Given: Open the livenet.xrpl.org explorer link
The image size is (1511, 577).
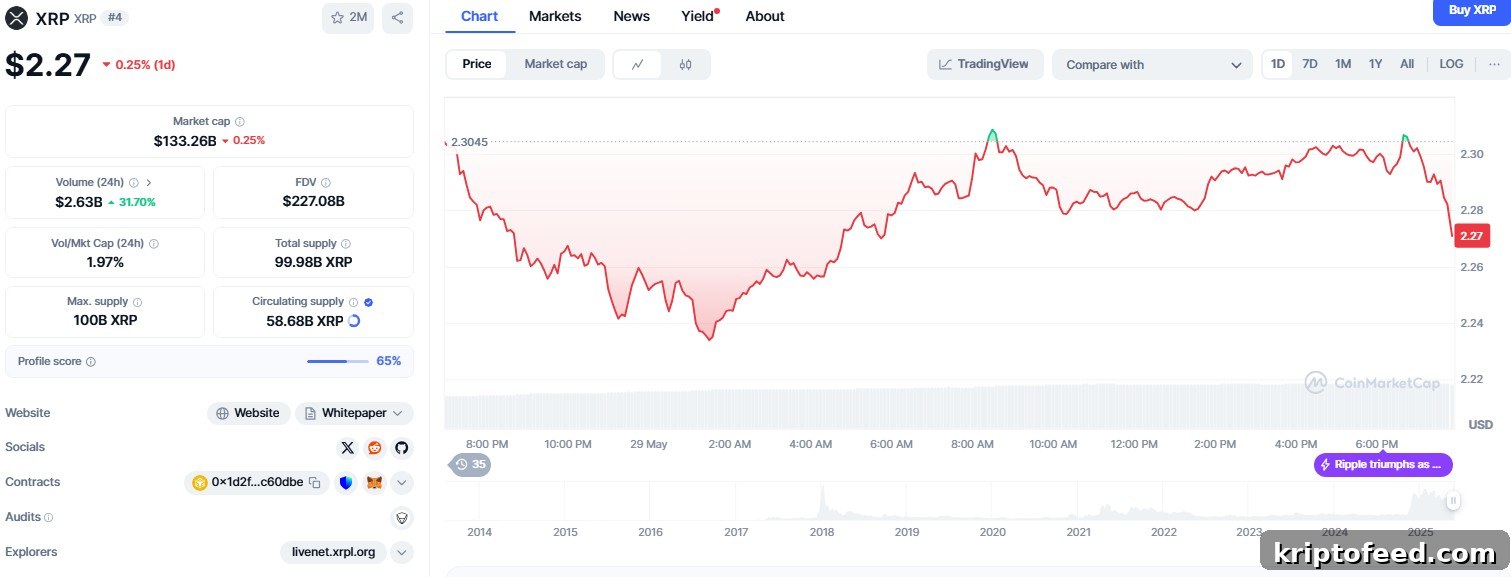Looking at the screenshot, I should [x=334, y=552].
